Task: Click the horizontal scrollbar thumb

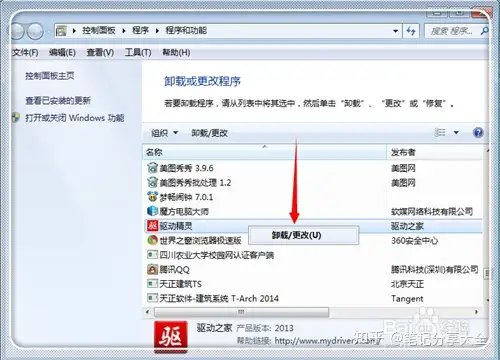Action: (241, 312)
